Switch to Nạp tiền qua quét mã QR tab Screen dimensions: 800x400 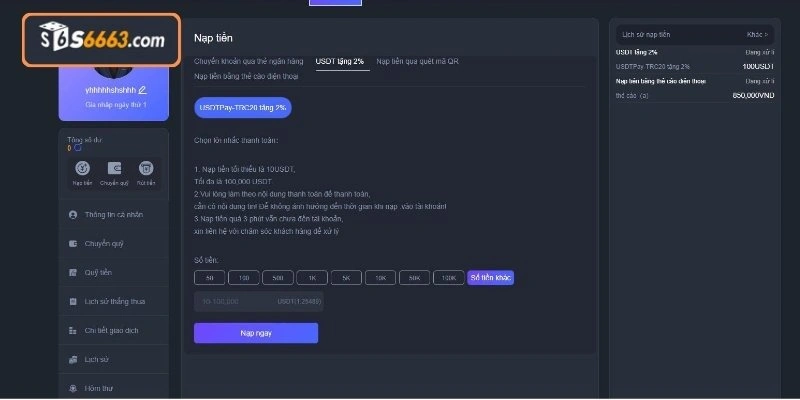[417, 61]
